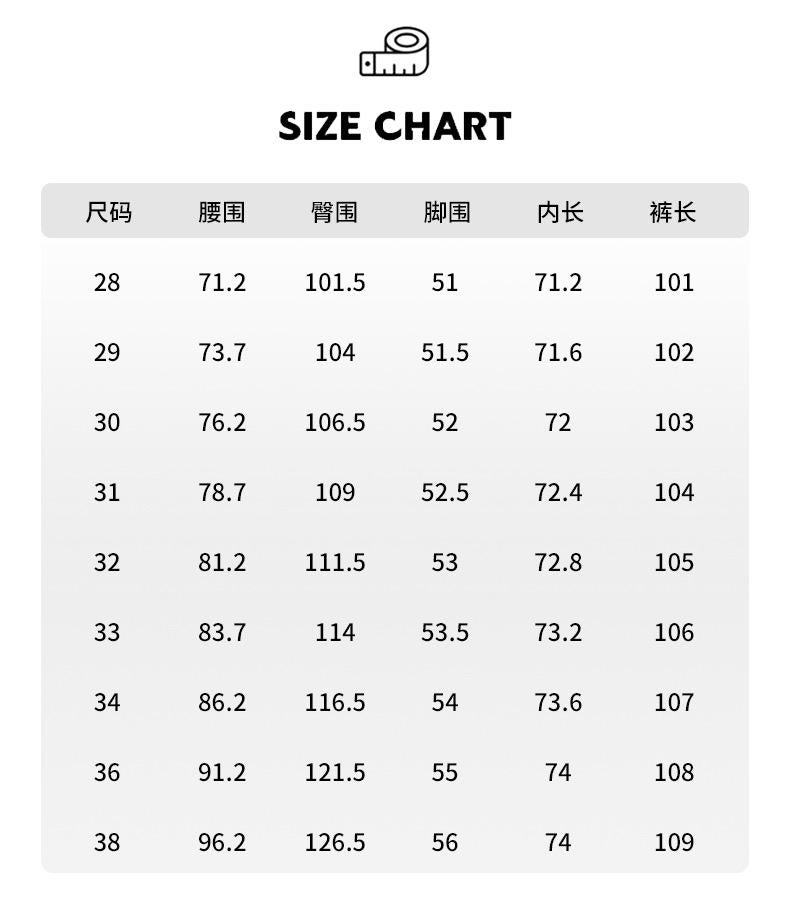This screenshot has height=898, width=790.
Task: Click hip value 121.5
Action: pos(335,773)
